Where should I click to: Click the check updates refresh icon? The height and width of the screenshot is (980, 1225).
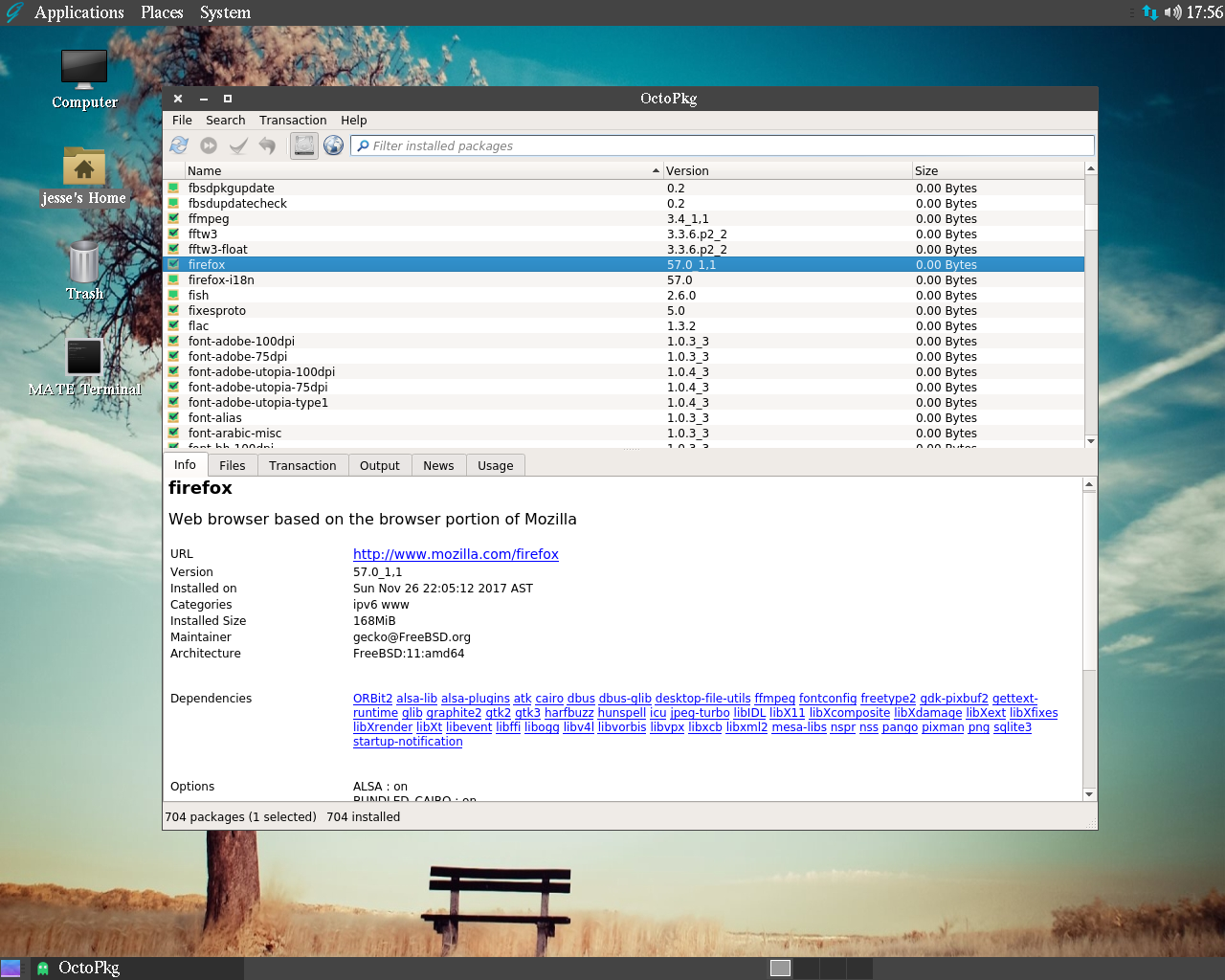(179, 145)
